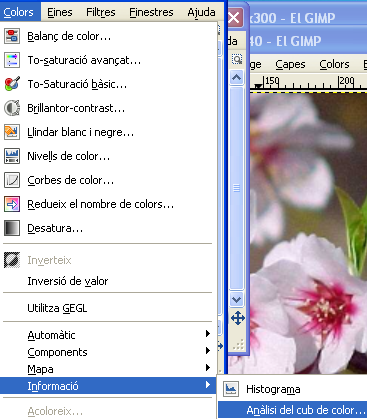Expand the Components submenu

pyautogui.click(x=107, y=352)
